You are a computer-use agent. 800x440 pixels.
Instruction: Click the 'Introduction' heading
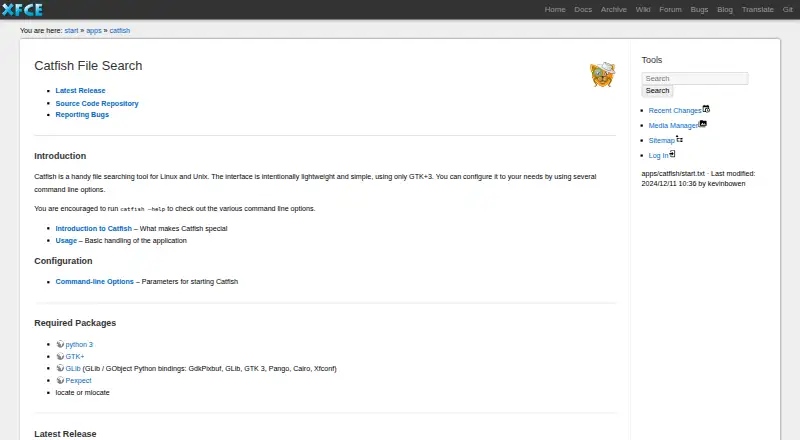coord(60,156)
